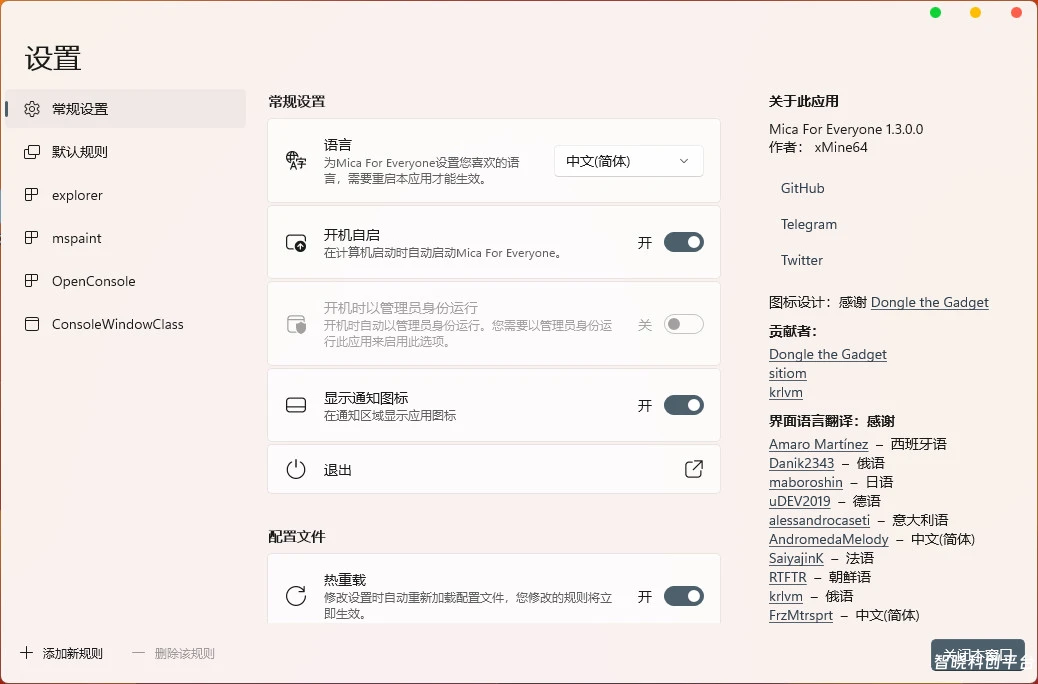Click the 添加新规则 button
Image resolution: width=1038 pixels, height=684 pixels.
click(x=62, y=653)
